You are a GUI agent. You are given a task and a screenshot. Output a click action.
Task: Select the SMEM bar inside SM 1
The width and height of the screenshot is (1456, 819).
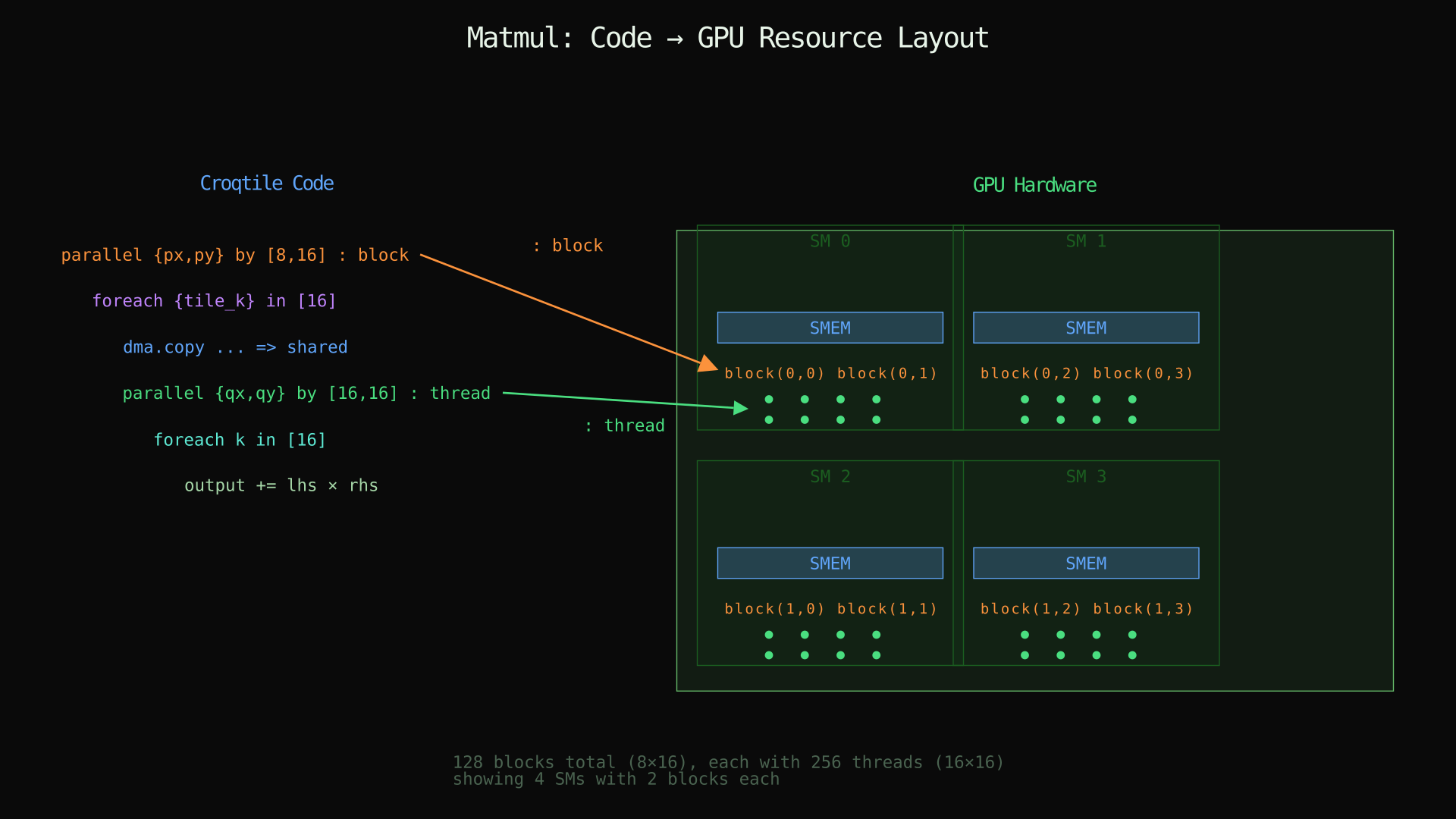tap(1086, 327)
